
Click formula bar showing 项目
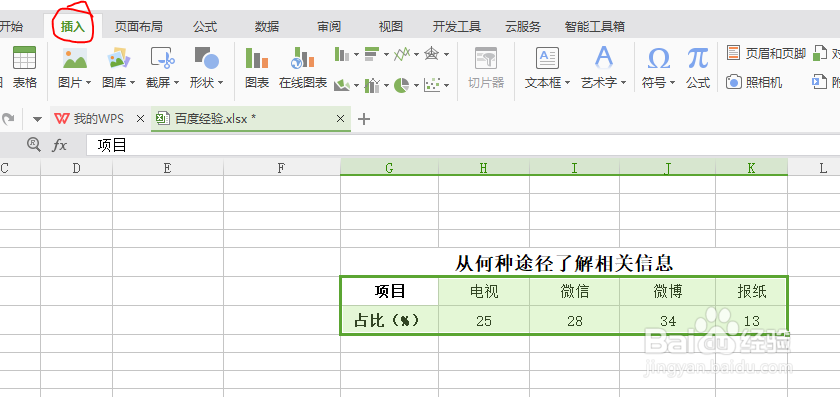point(463,145)
